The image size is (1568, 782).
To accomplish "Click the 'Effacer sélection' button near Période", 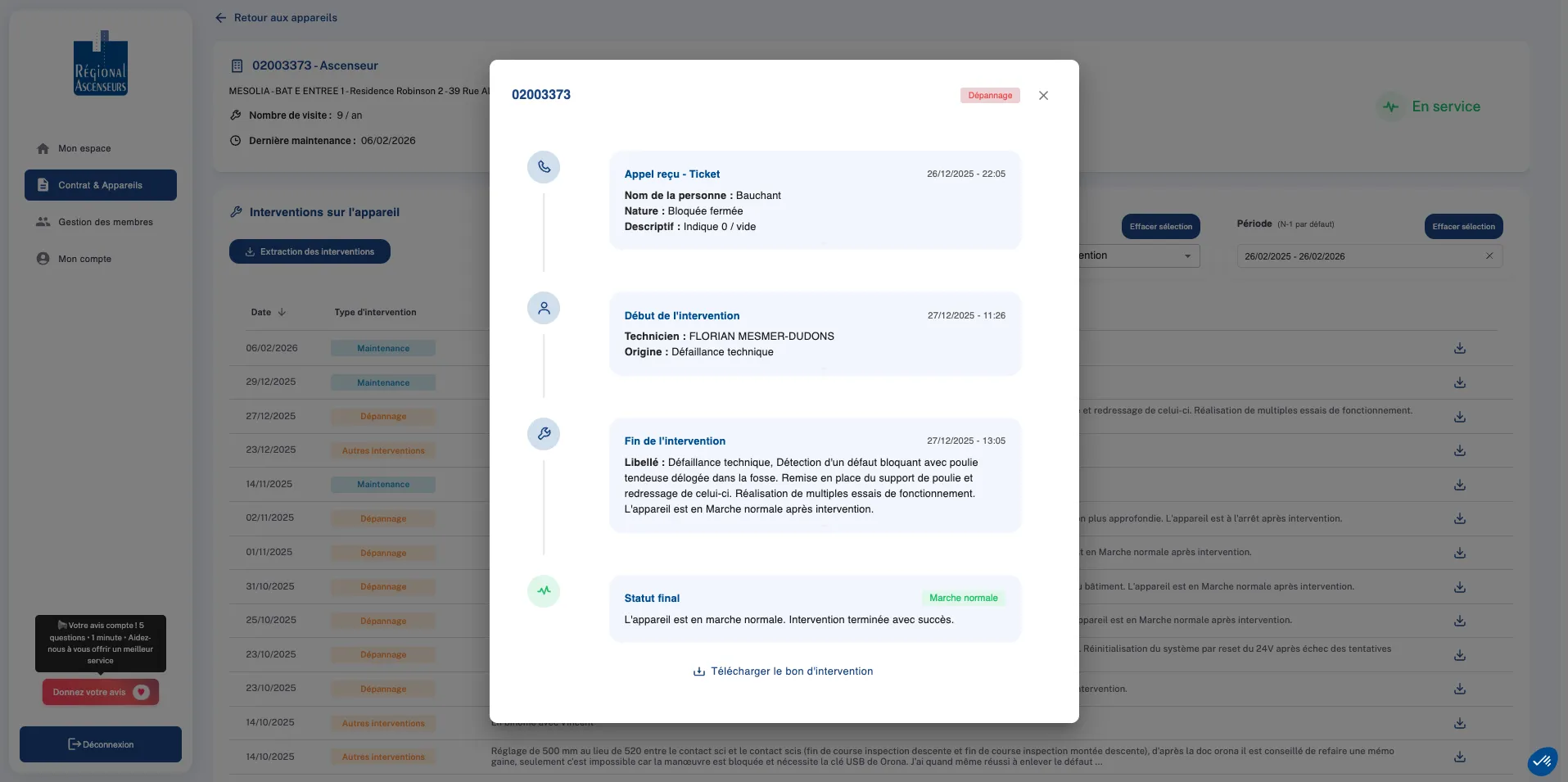I will click(1464, 226).
